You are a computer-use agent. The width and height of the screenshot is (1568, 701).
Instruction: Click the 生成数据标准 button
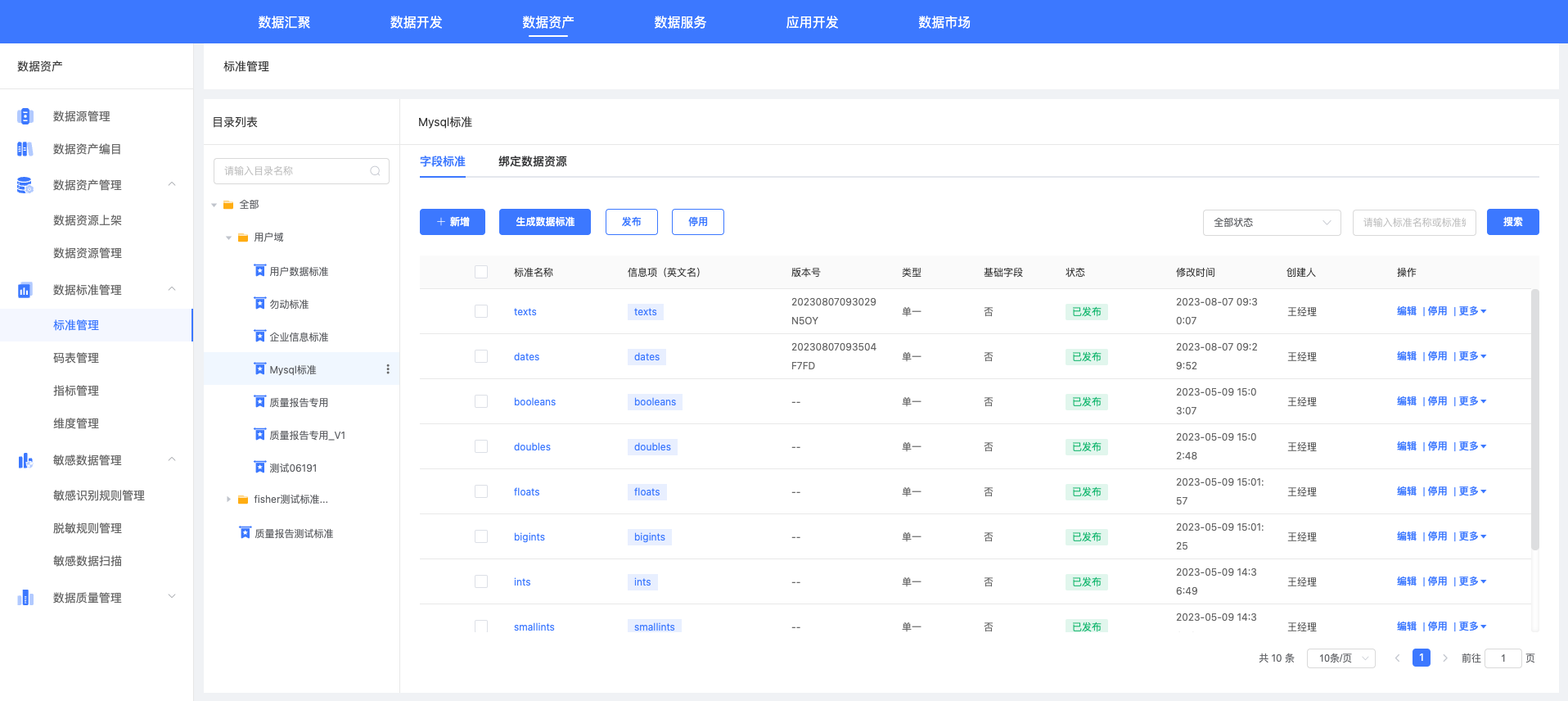click(545, 222)
